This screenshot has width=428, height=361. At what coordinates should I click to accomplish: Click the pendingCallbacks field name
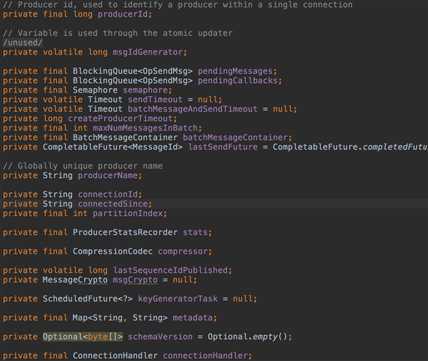pos(238,80)
